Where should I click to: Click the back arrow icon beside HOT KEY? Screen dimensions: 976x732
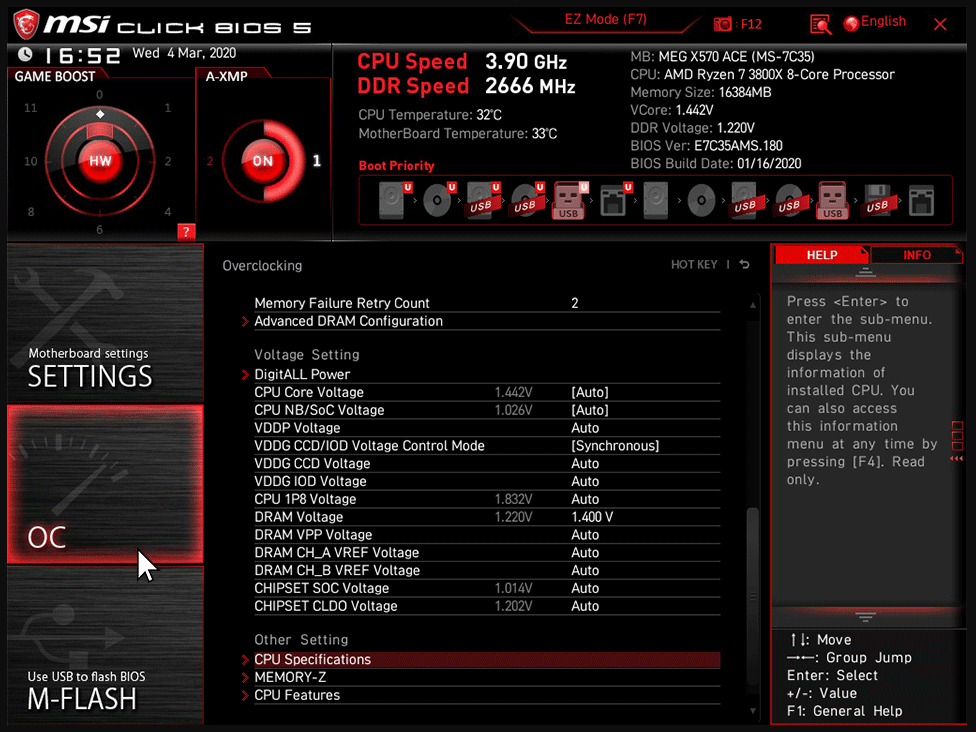[745, 265]
